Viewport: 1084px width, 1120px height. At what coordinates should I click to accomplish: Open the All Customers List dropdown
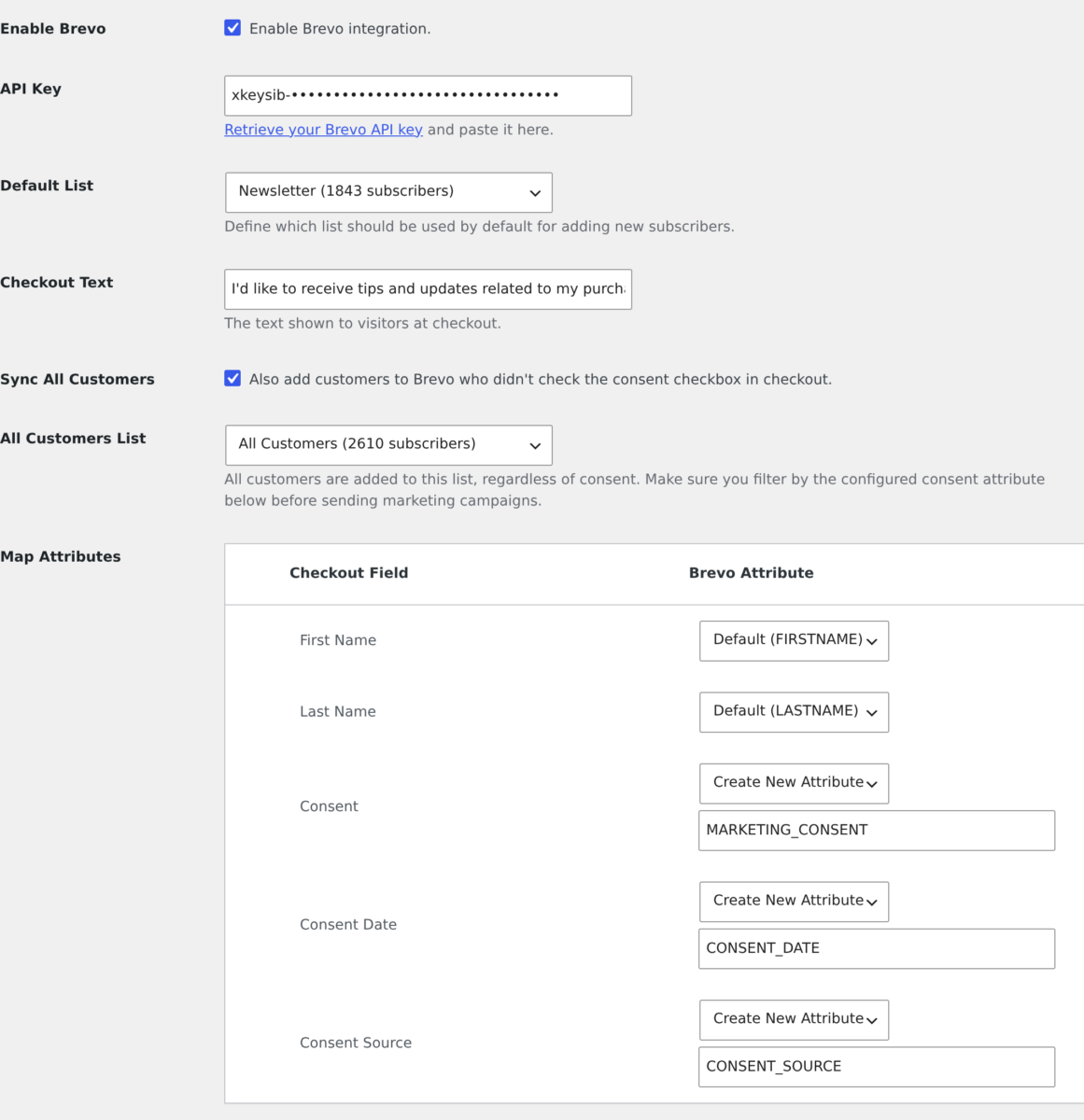[x=388, y=445]
